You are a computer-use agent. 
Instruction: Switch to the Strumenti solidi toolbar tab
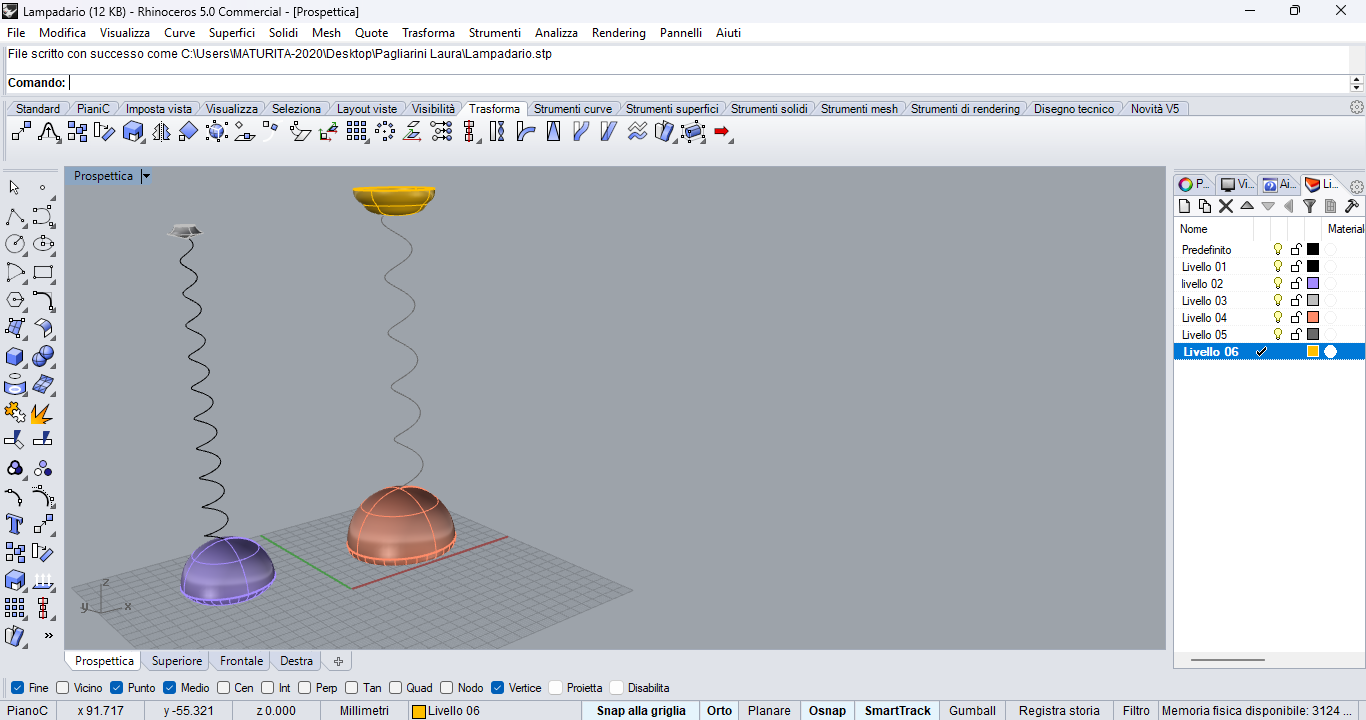(x=769, y=109)
